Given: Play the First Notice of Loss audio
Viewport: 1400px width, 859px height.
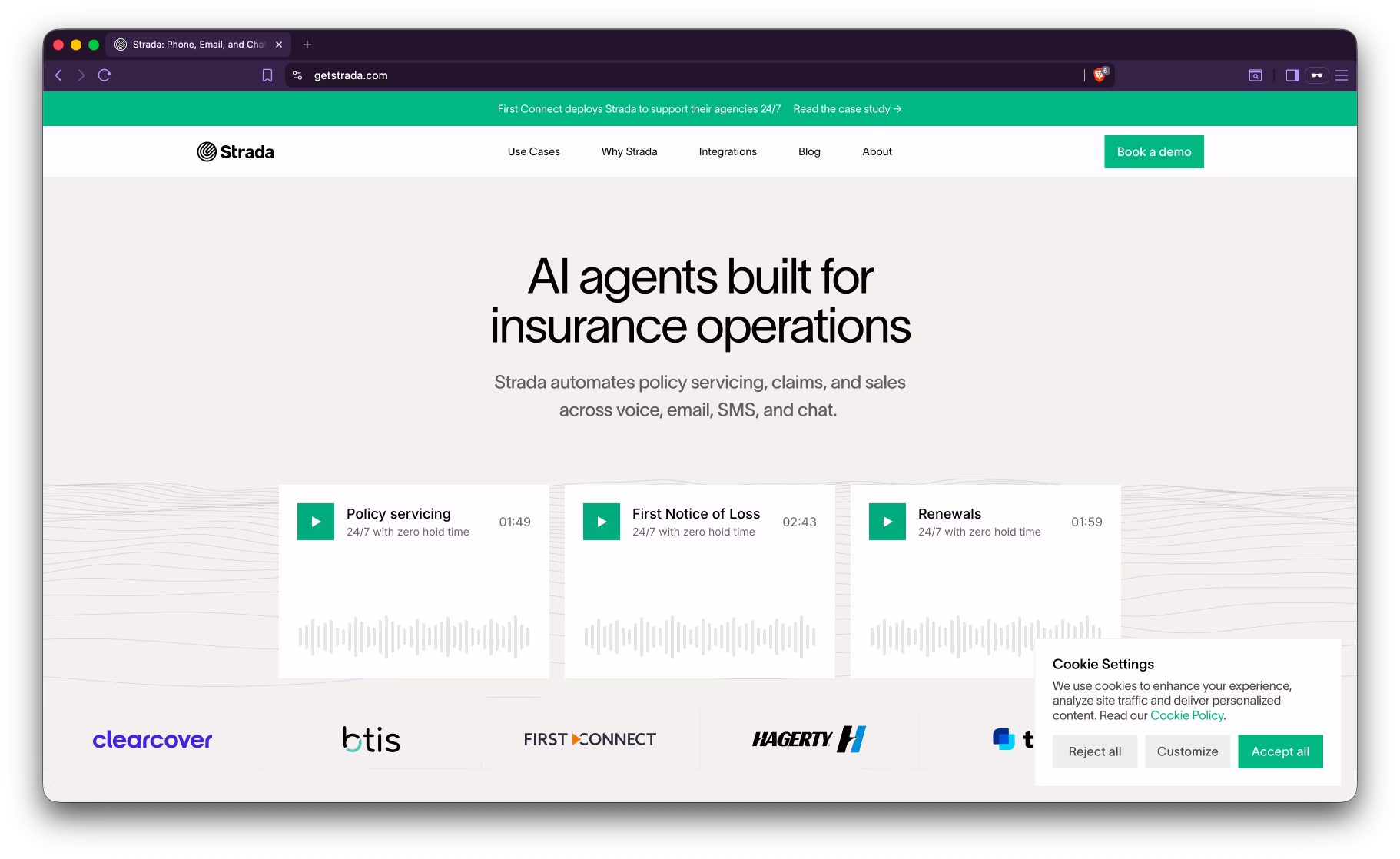Looking at the screenshot, I should (x=602, y=522).
